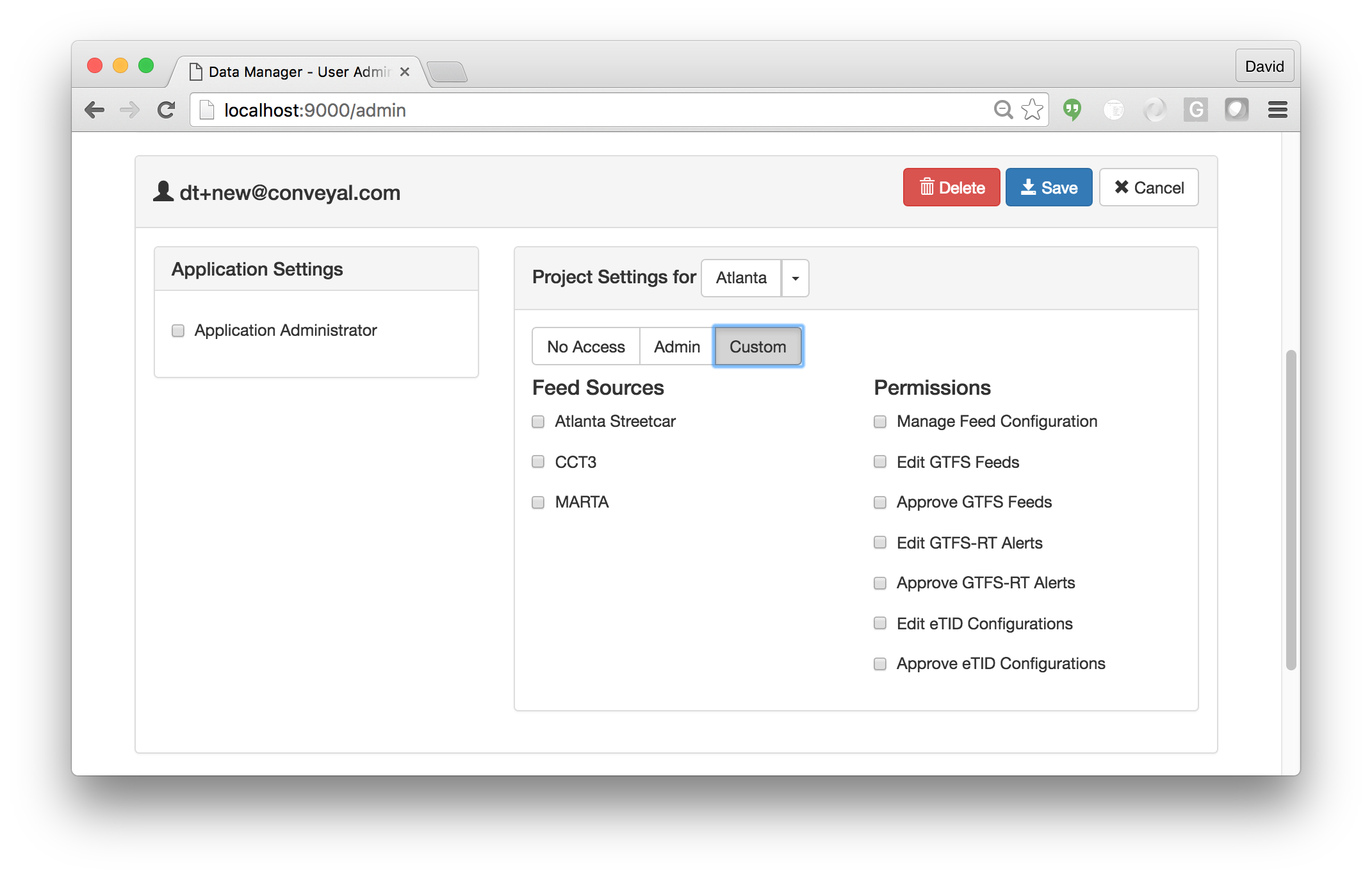Enable Manage Feed Configuration permission
Viewport: 1372px width, 878px height.
tap(880, 422)
